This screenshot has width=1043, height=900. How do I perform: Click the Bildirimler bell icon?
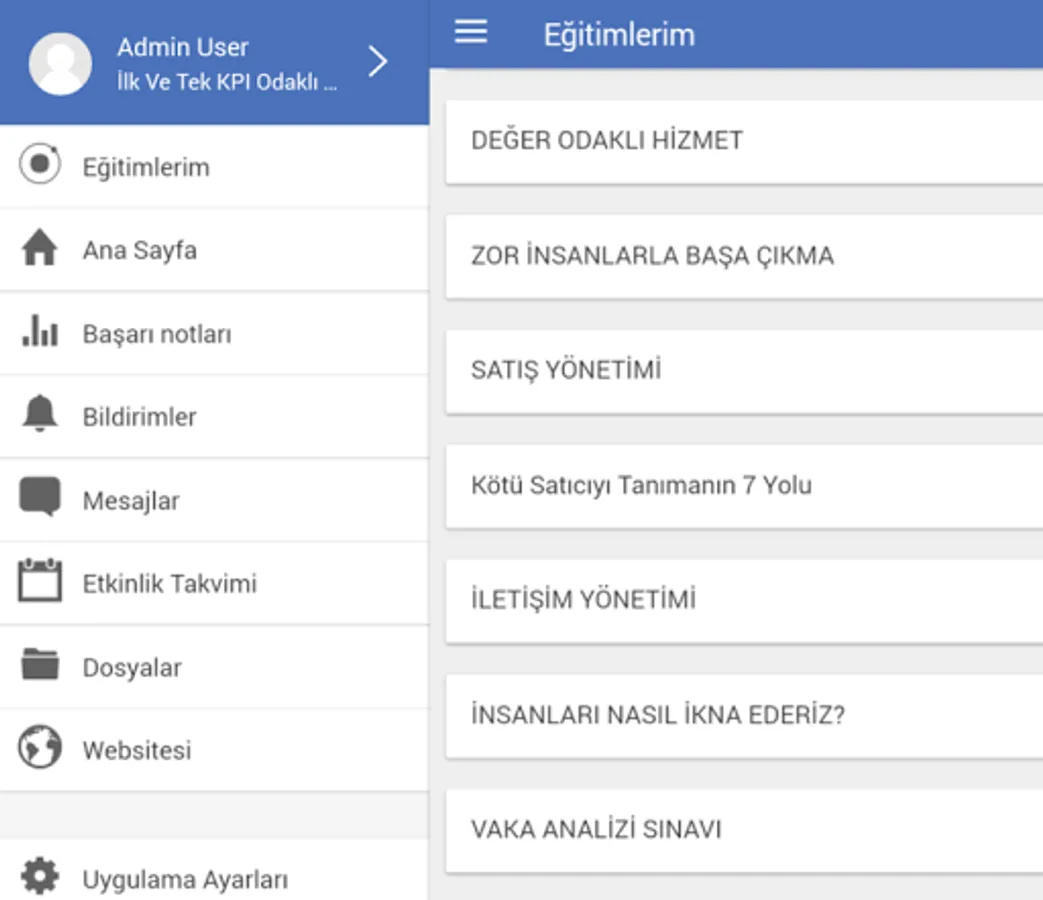pyautogui.click(x=40, y=415)
